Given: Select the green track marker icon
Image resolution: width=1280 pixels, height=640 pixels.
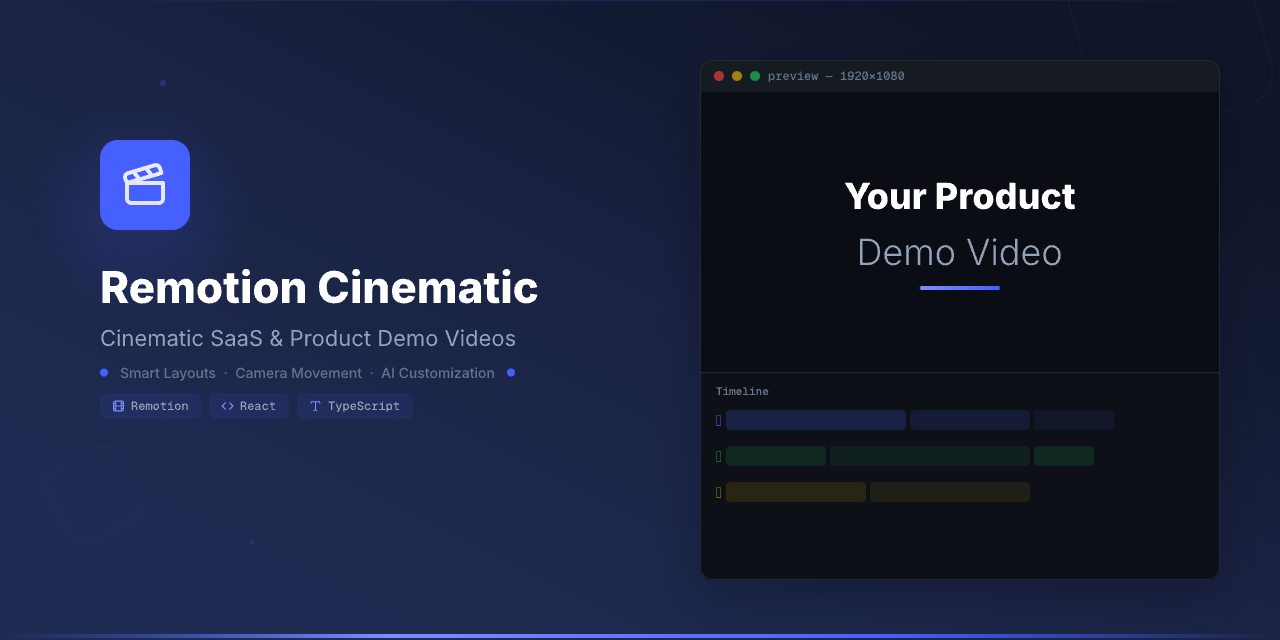Looking at the screenshot, I should point(718,456).
